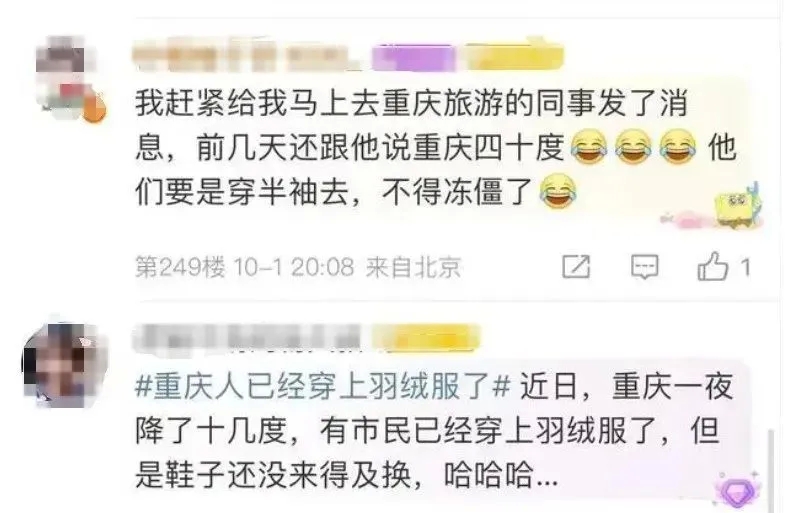Click the yellow badge beside second username
Image resolution: width=785 pixels, height=513 pixels.
(430, 337)
